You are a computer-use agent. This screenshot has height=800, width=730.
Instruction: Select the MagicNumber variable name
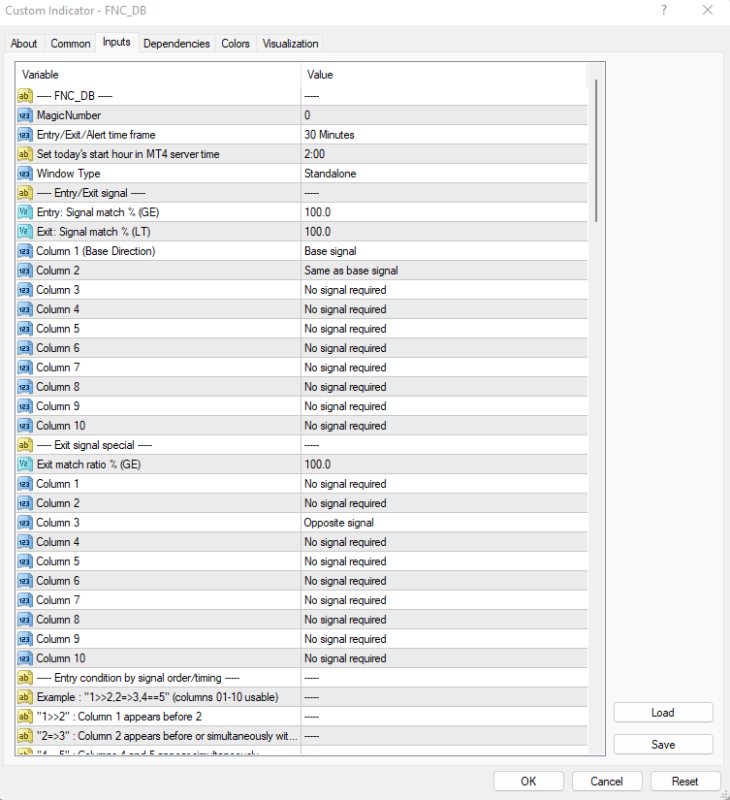69,115
